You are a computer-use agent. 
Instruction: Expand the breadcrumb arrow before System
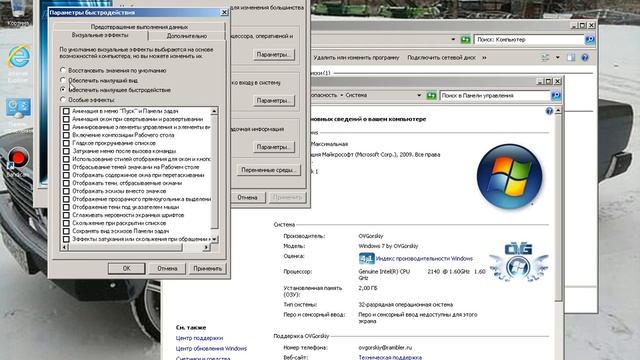[x=342, y=96]
